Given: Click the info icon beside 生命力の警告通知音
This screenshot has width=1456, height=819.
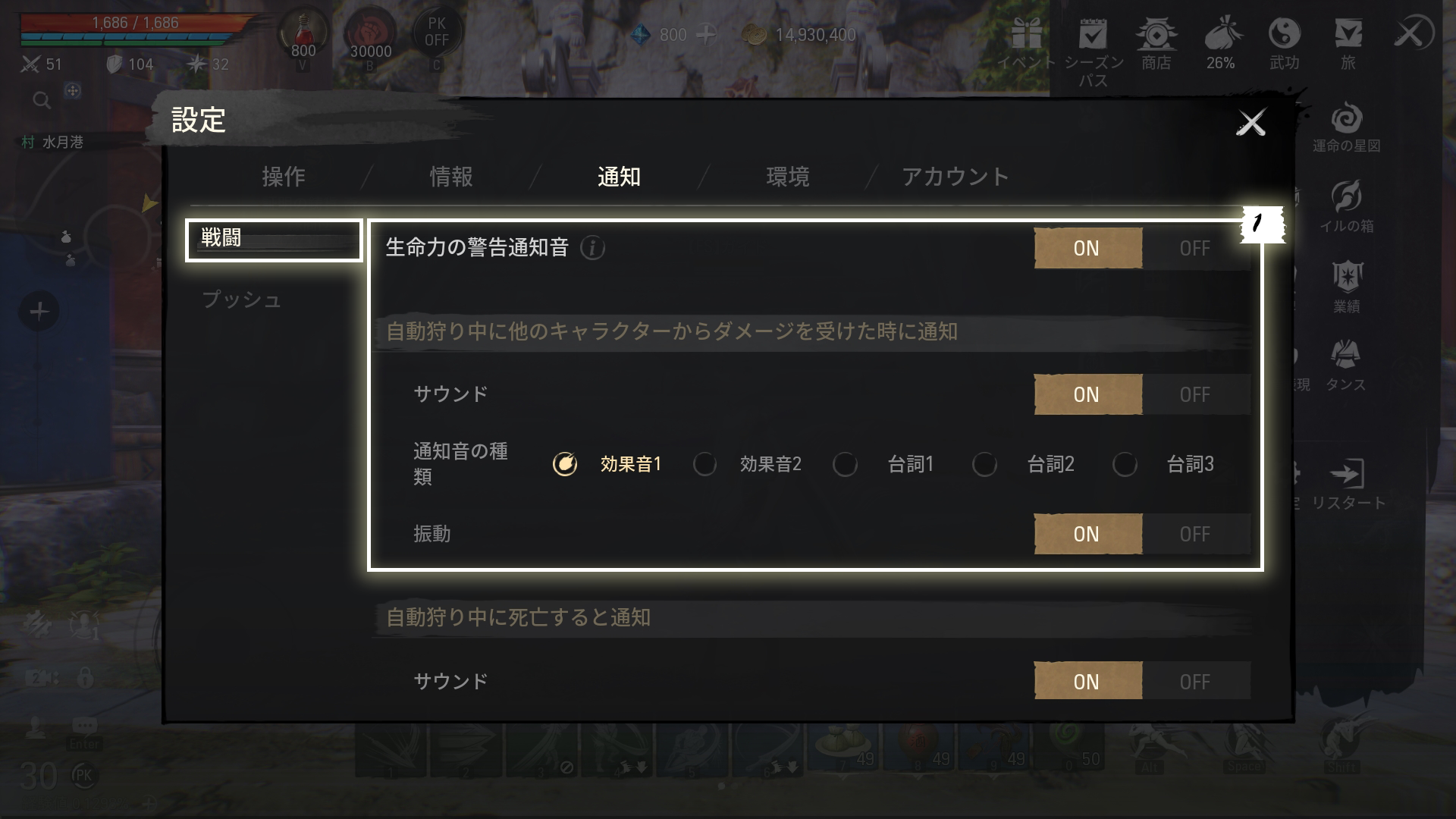Looking at the screenshot, I should (x=592, y=247).
